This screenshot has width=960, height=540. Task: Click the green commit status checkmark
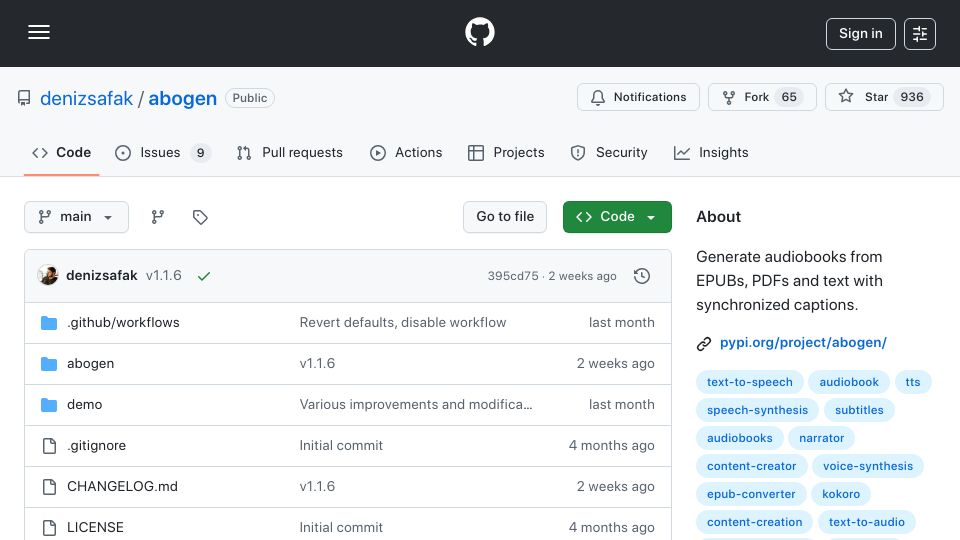204,276
